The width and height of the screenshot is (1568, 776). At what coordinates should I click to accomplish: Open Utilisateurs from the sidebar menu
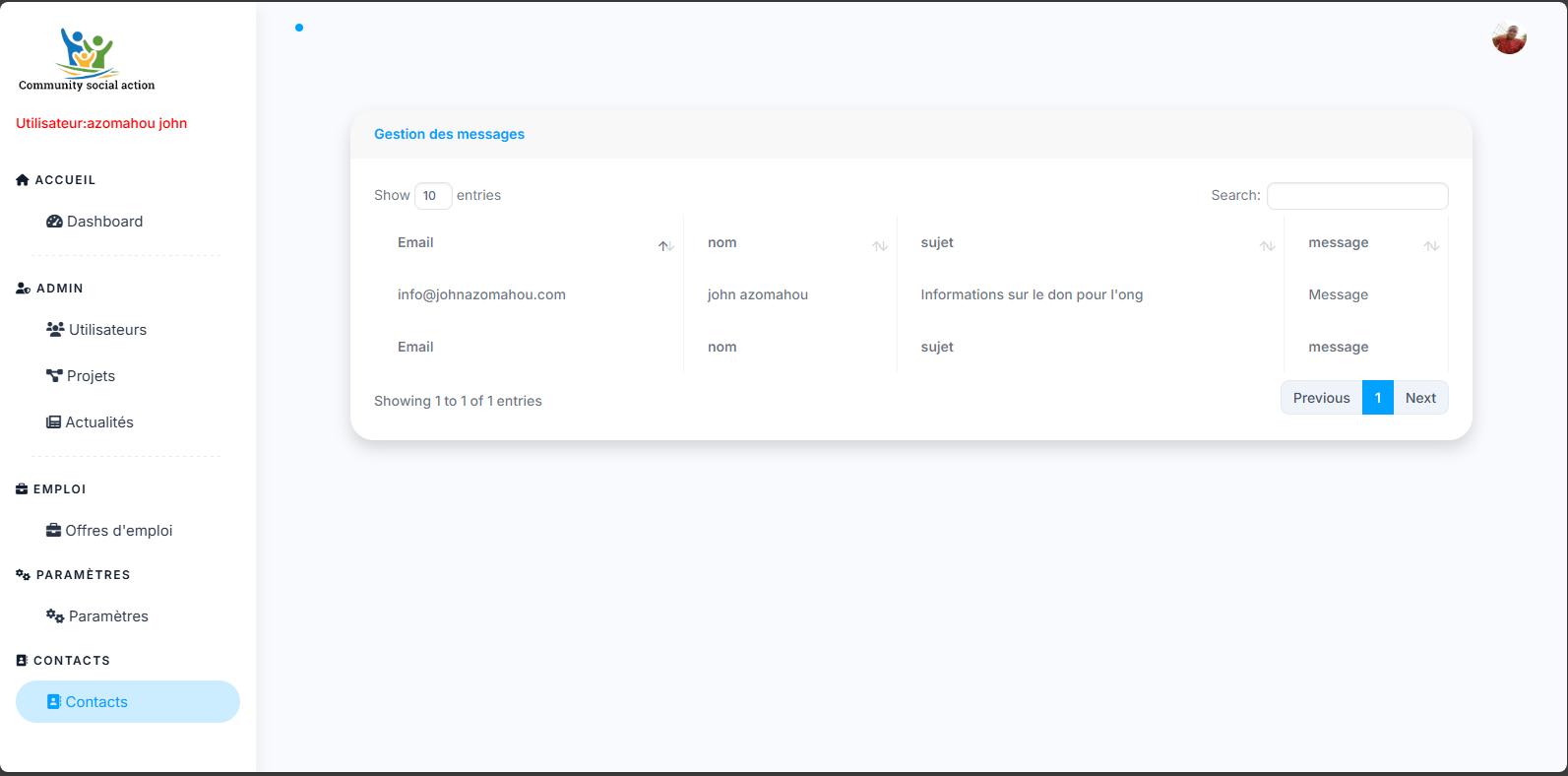tap(107, 330)
